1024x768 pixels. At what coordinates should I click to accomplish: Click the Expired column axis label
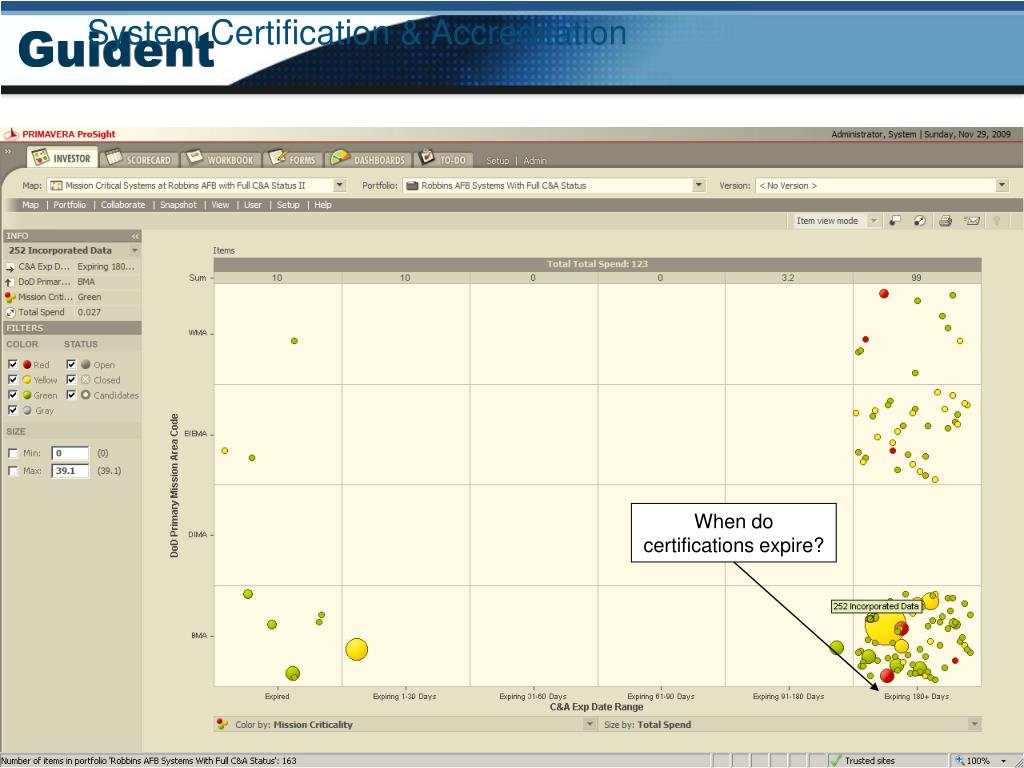click(277, 696)
